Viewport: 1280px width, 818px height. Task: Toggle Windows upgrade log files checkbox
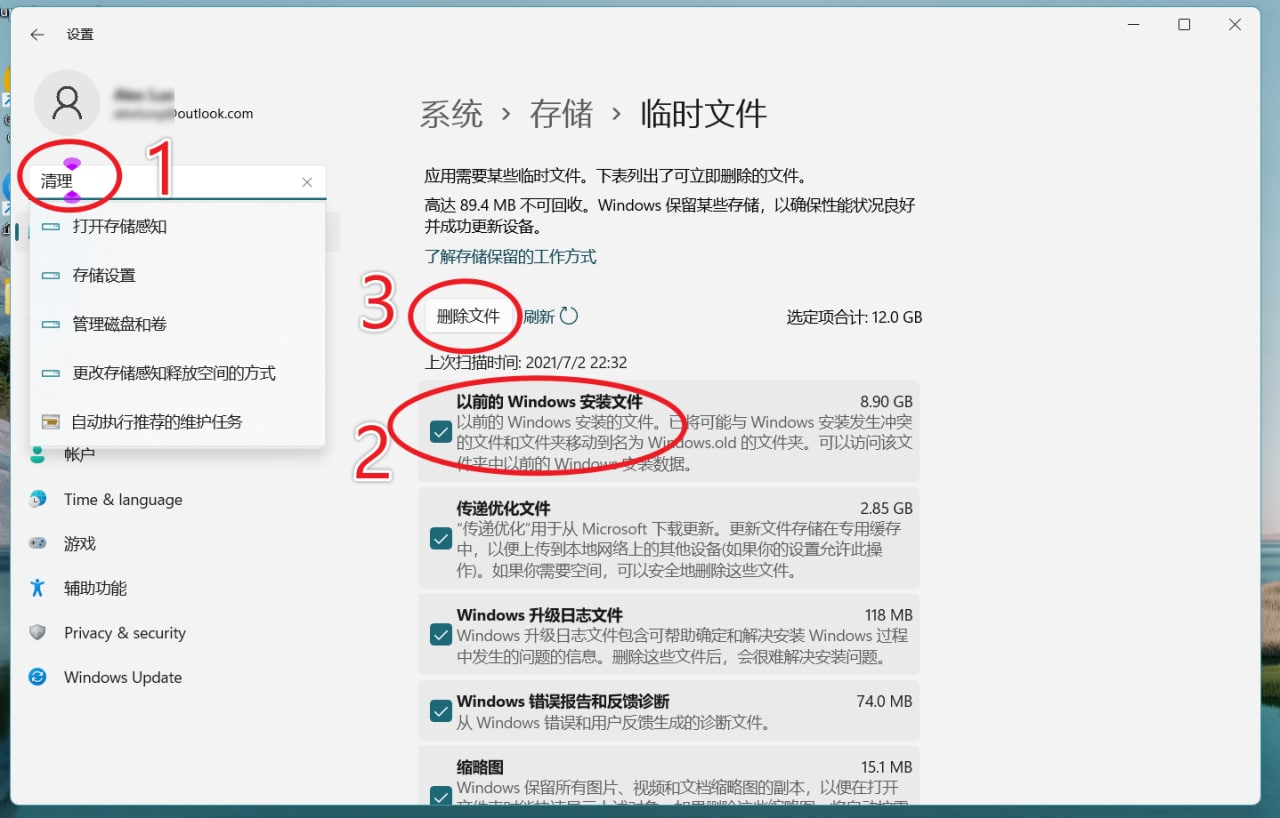[440, 635]
